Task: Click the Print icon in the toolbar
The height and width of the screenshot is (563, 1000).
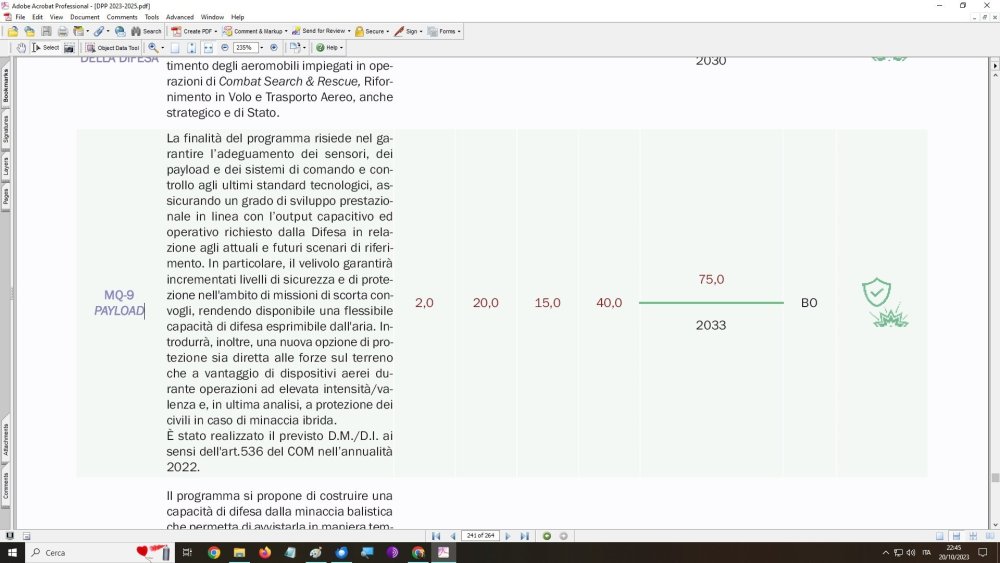Action: click(62, 31)
